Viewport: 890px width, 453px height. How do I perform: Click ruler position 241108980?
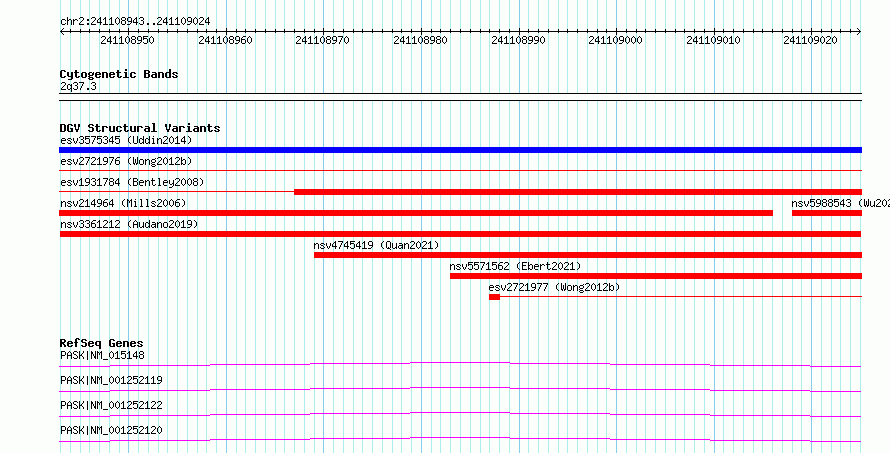coord(421,40)
